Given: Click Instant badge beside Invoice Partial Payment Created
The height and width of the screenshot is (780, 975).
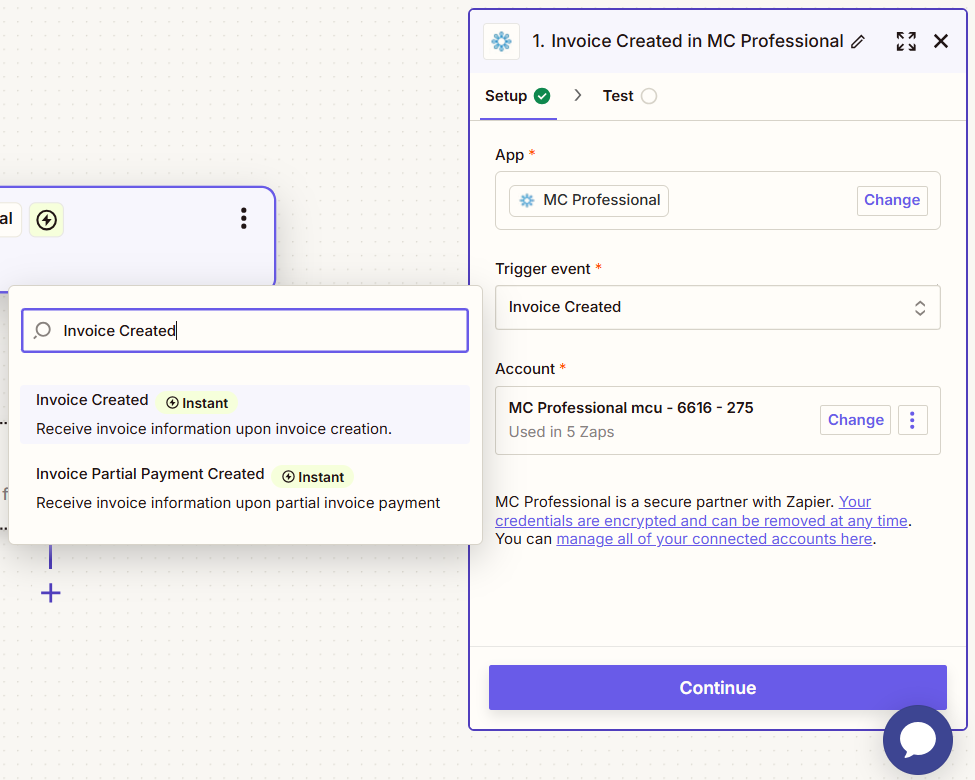Looking at the screenshot, I should [313, 477].
